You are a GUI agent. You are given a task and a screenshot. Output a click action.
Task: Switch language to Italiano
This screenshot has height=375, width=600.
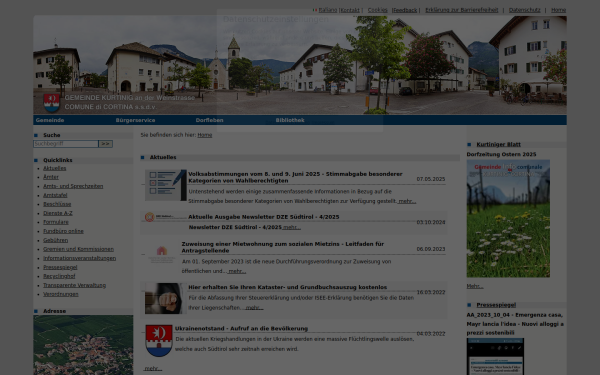point(328,10)
